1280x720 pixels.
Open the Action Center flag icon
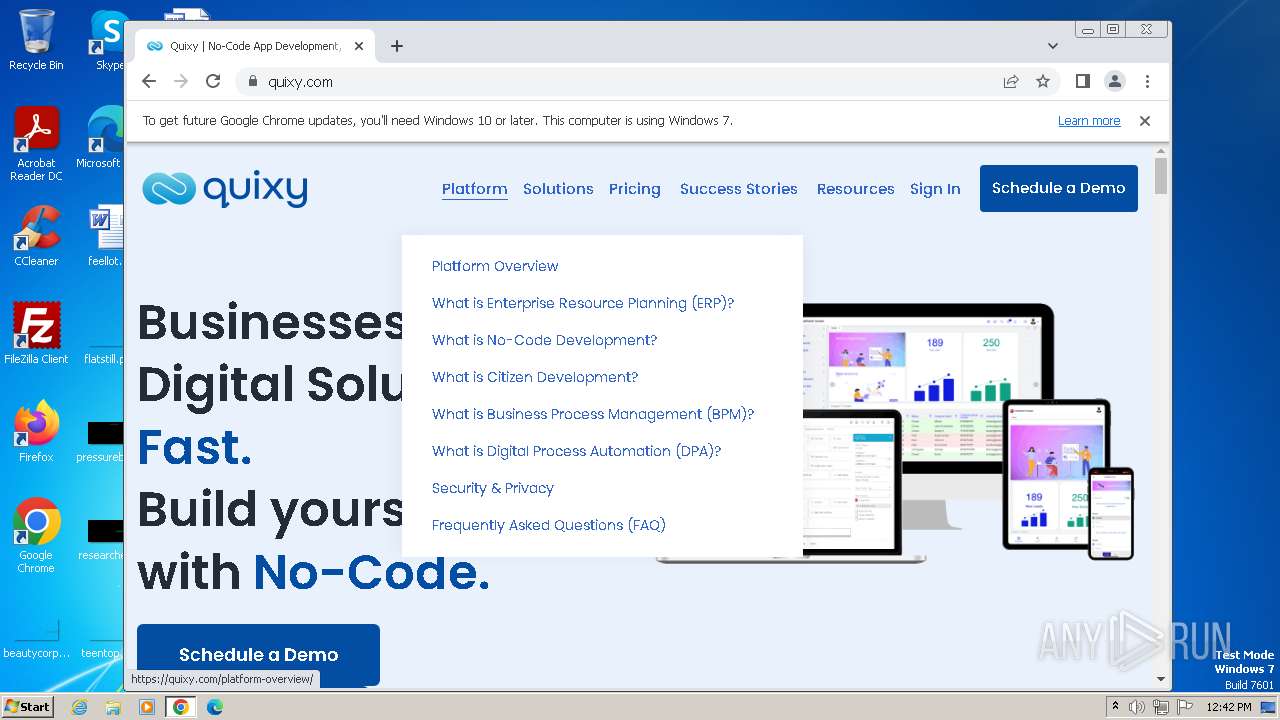coord(1183,707)
